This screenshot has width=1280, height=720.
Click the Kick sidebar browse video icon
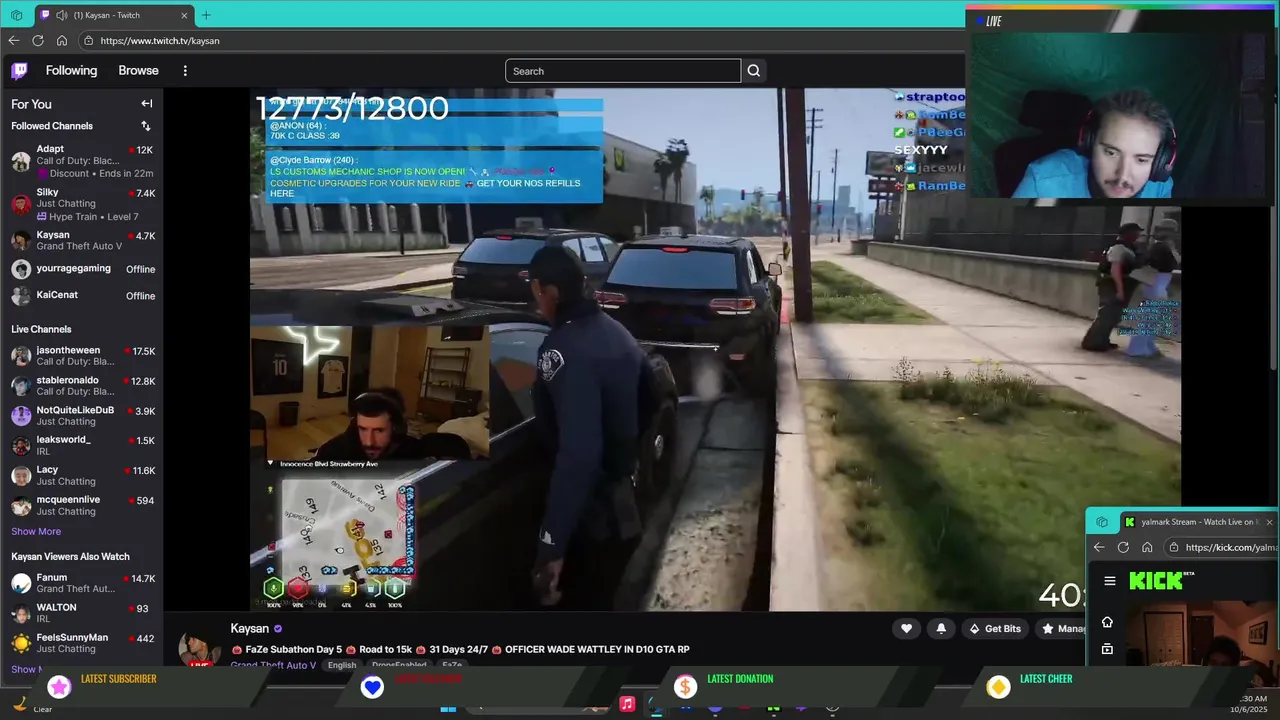(1107, 649)
